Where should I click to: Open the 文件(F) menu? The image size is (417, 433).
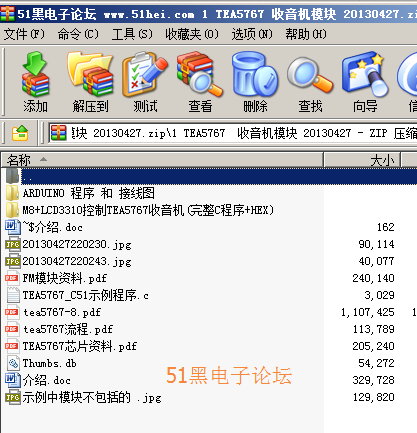tap(24, 34)
